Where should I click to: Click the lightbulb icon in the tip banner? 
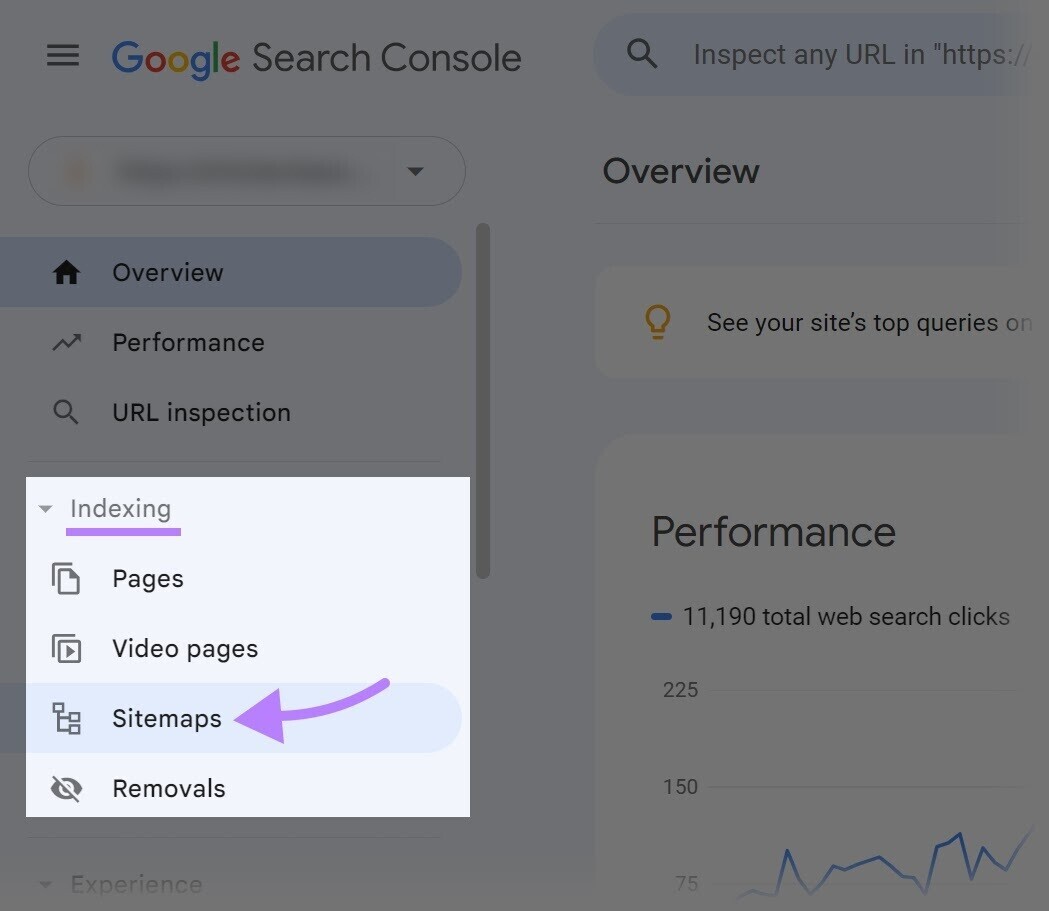coord(657,322)
